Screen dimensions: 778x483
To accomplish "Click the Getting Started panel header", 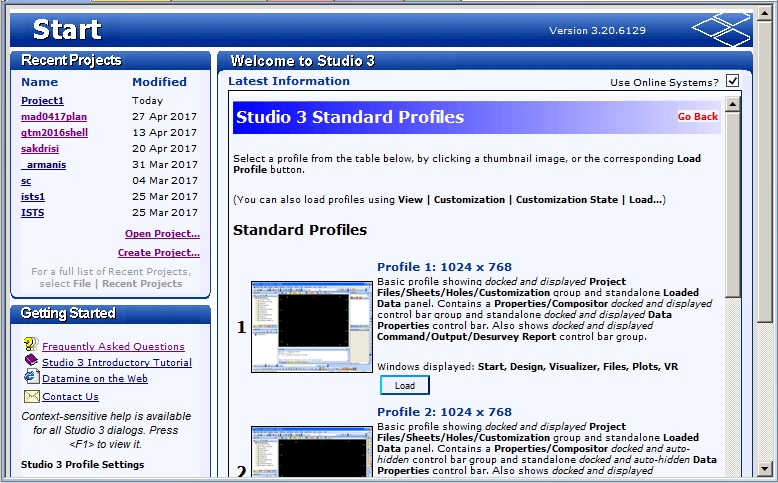I will [x=110, y=313].
